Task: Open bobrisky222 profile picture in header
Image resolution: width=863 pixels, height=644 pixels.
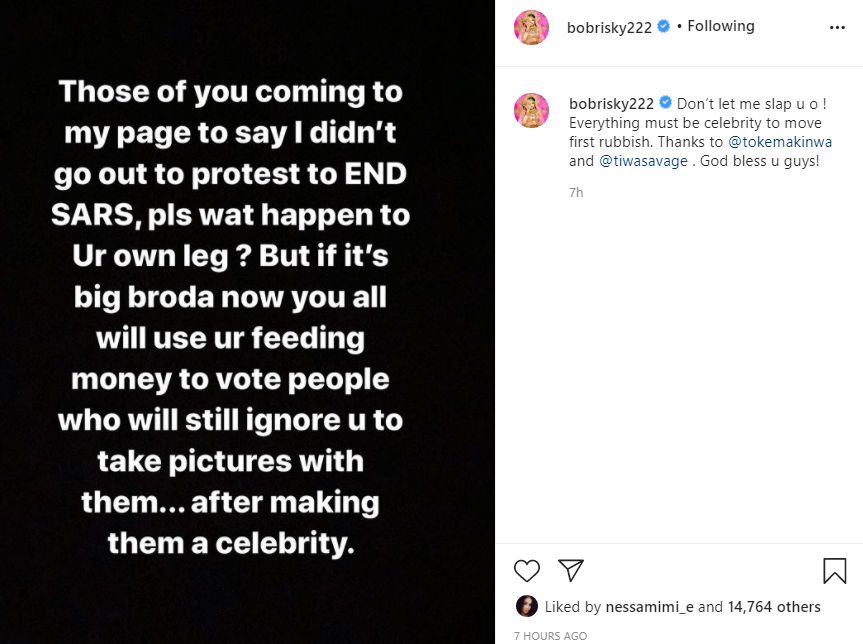Action: tap(531, 28)
